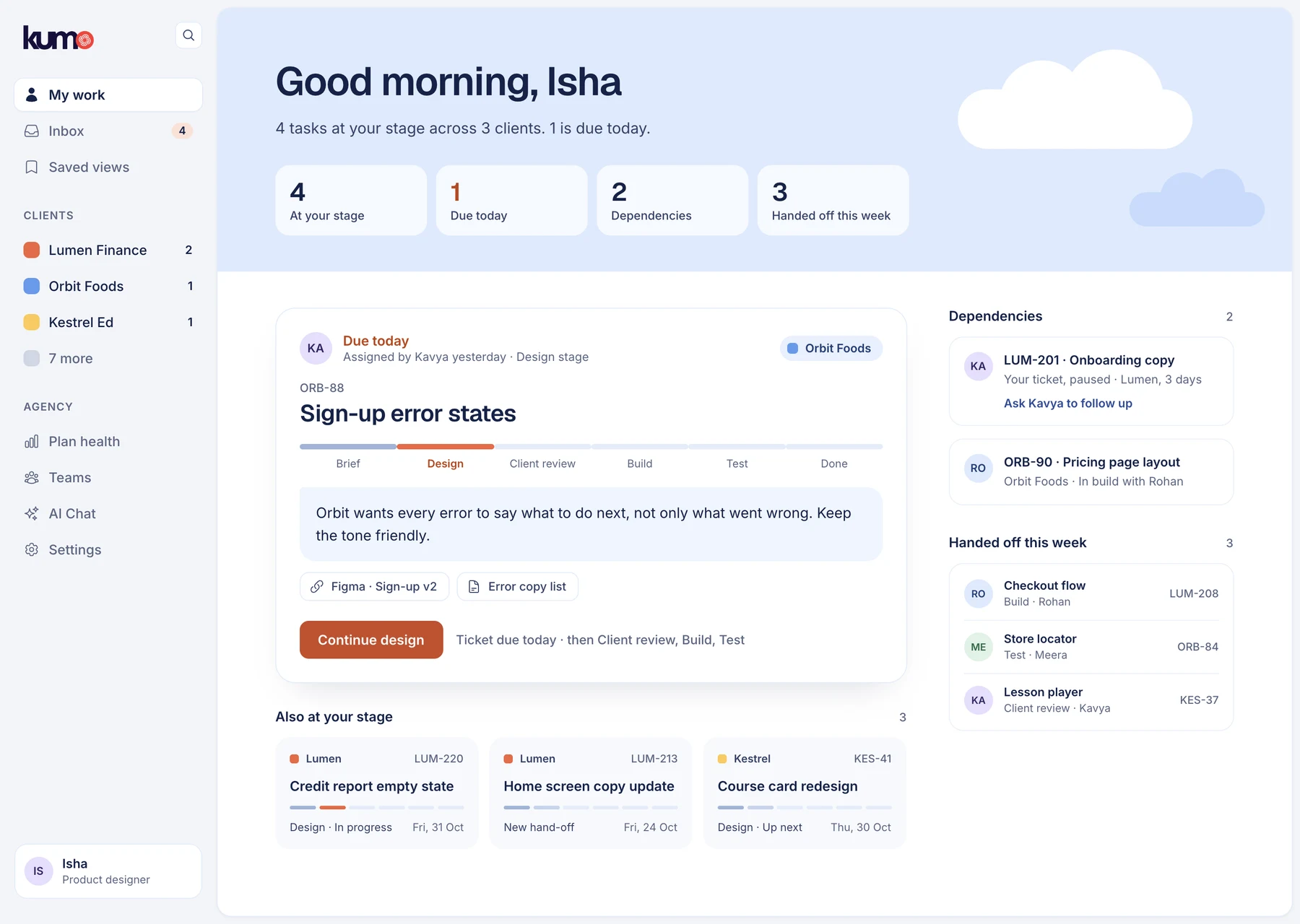Open ORB-90 Pricing page layout dependency

1091,471
